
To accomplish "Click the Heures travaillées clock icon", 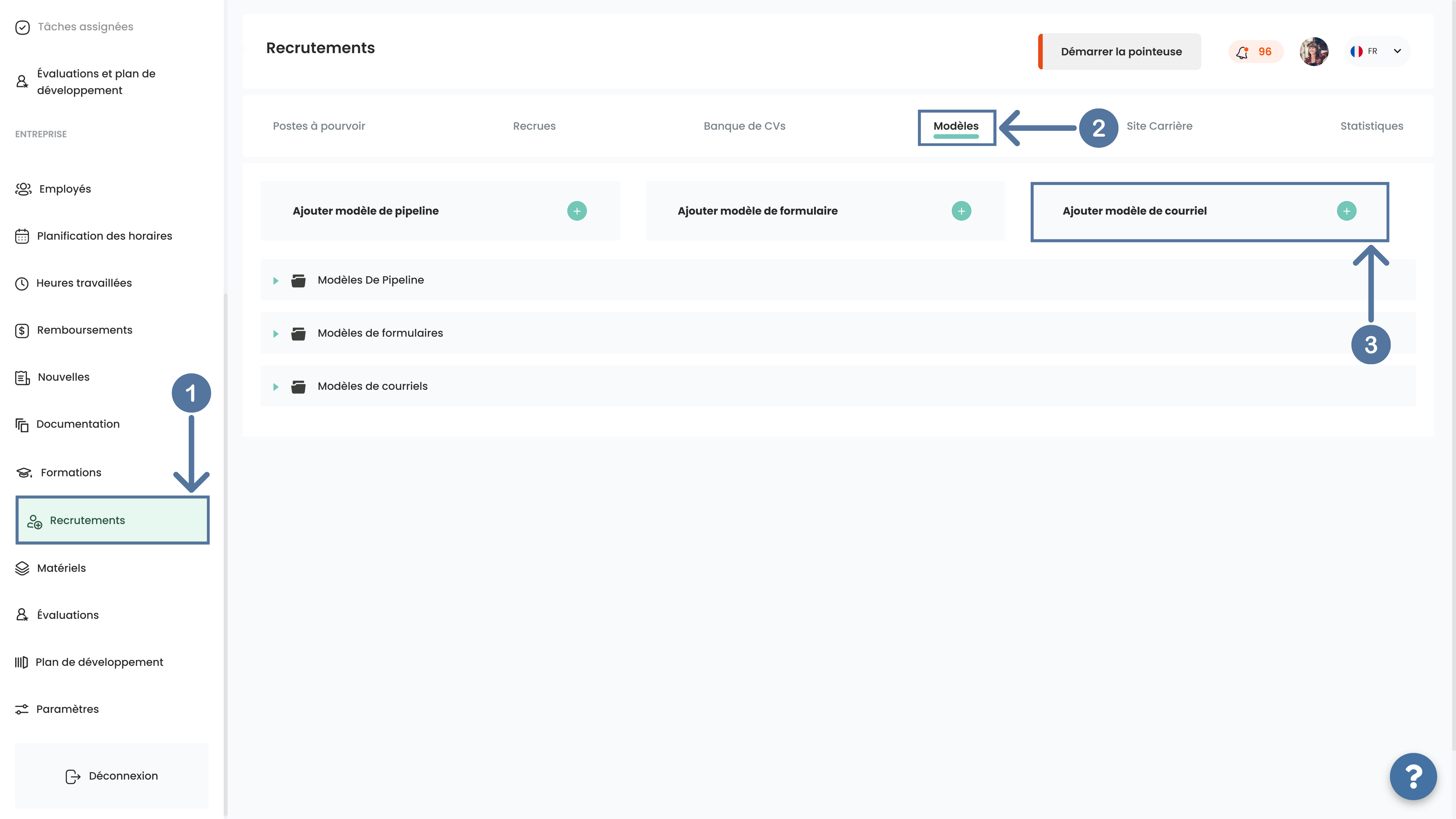I will click(22, 283).
